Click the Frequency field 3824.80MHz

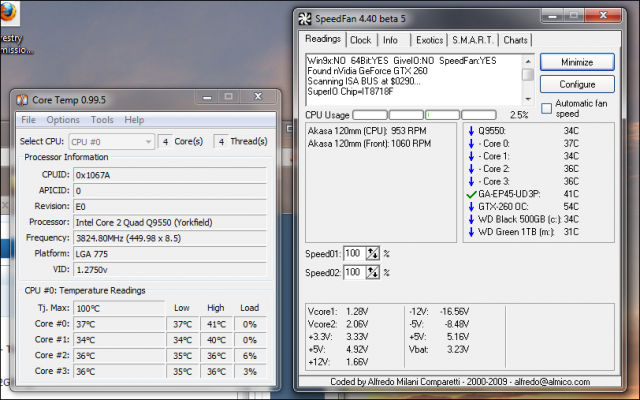[170, 238]
